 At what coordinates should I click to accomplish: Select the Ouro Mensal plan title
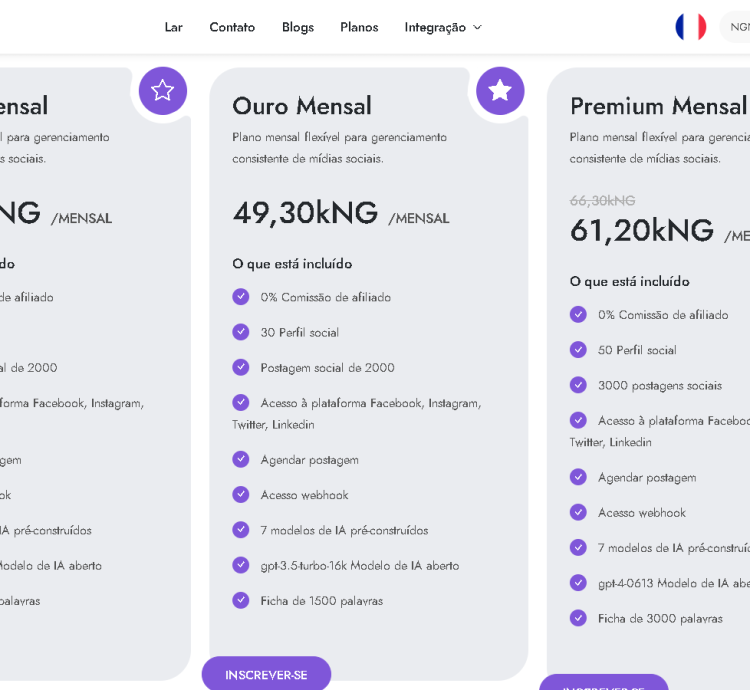tap(302, 106)
